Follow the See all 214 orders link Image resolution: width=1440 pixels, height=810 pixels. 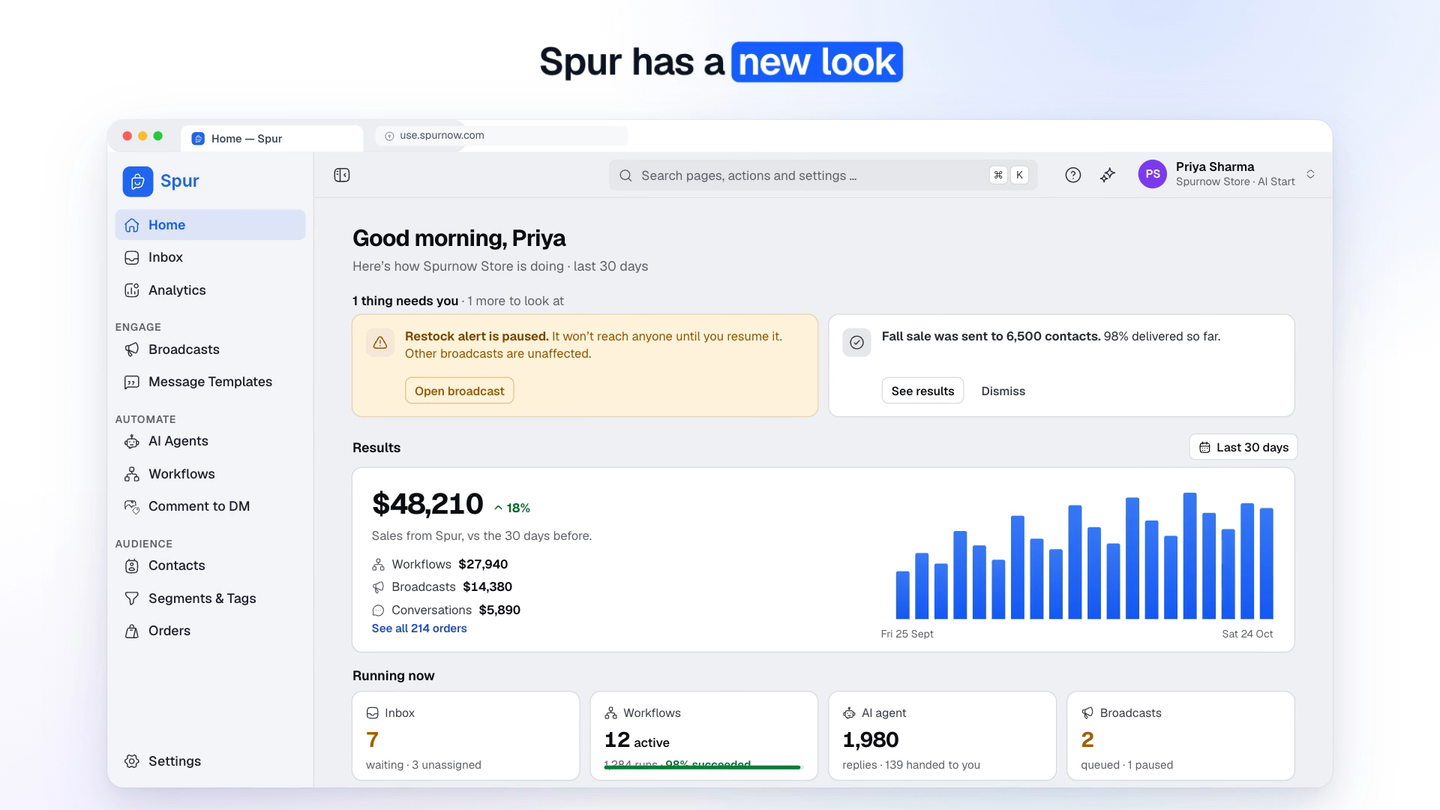coord(419,629)
